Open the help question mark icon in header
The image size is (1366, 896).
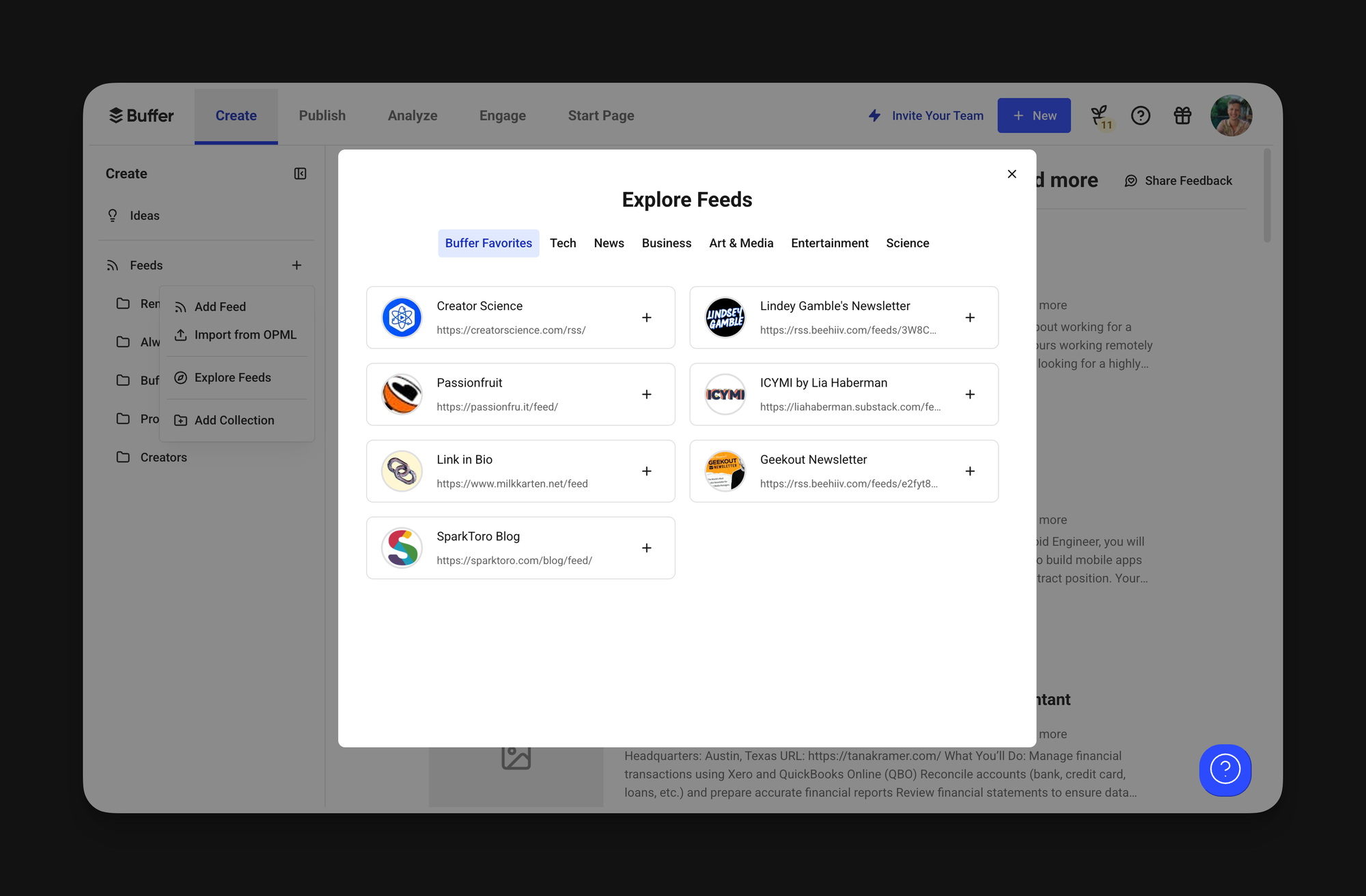click(1141, 115)
